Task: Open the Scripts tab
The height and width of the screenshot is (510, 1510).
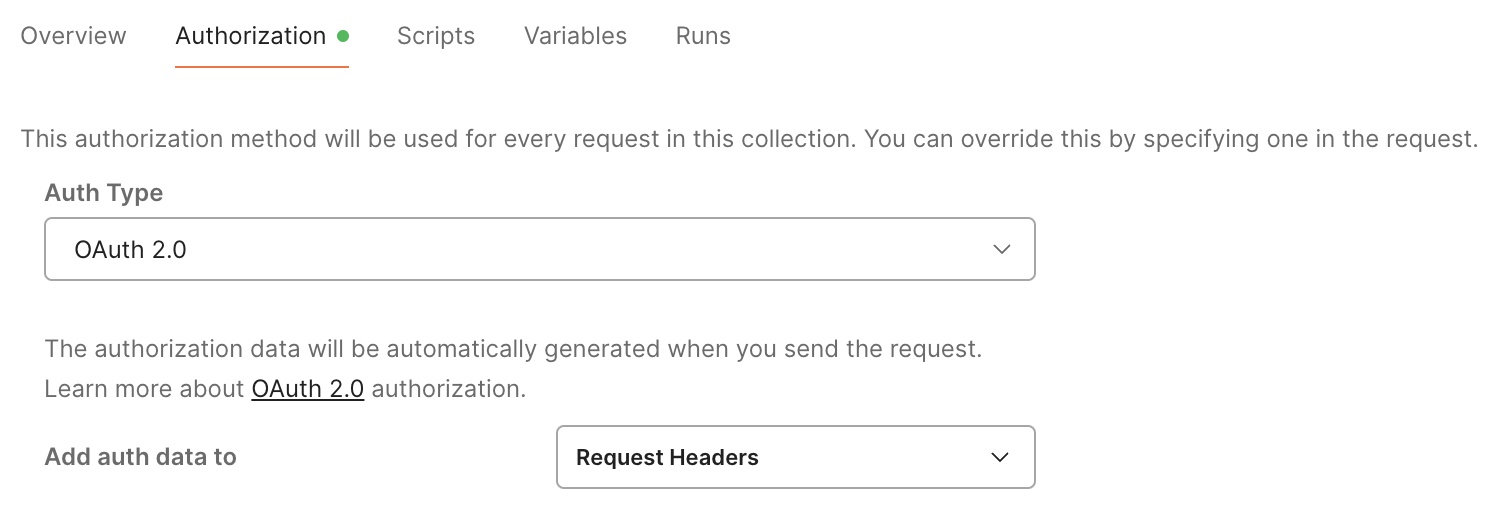Action: (x=436, y=36)
